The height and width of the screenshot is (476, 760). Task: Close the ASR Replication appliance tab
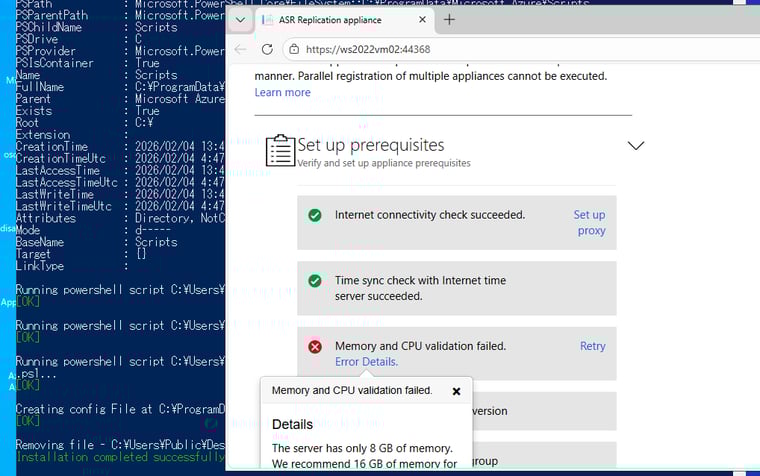[x=422, y=19]
